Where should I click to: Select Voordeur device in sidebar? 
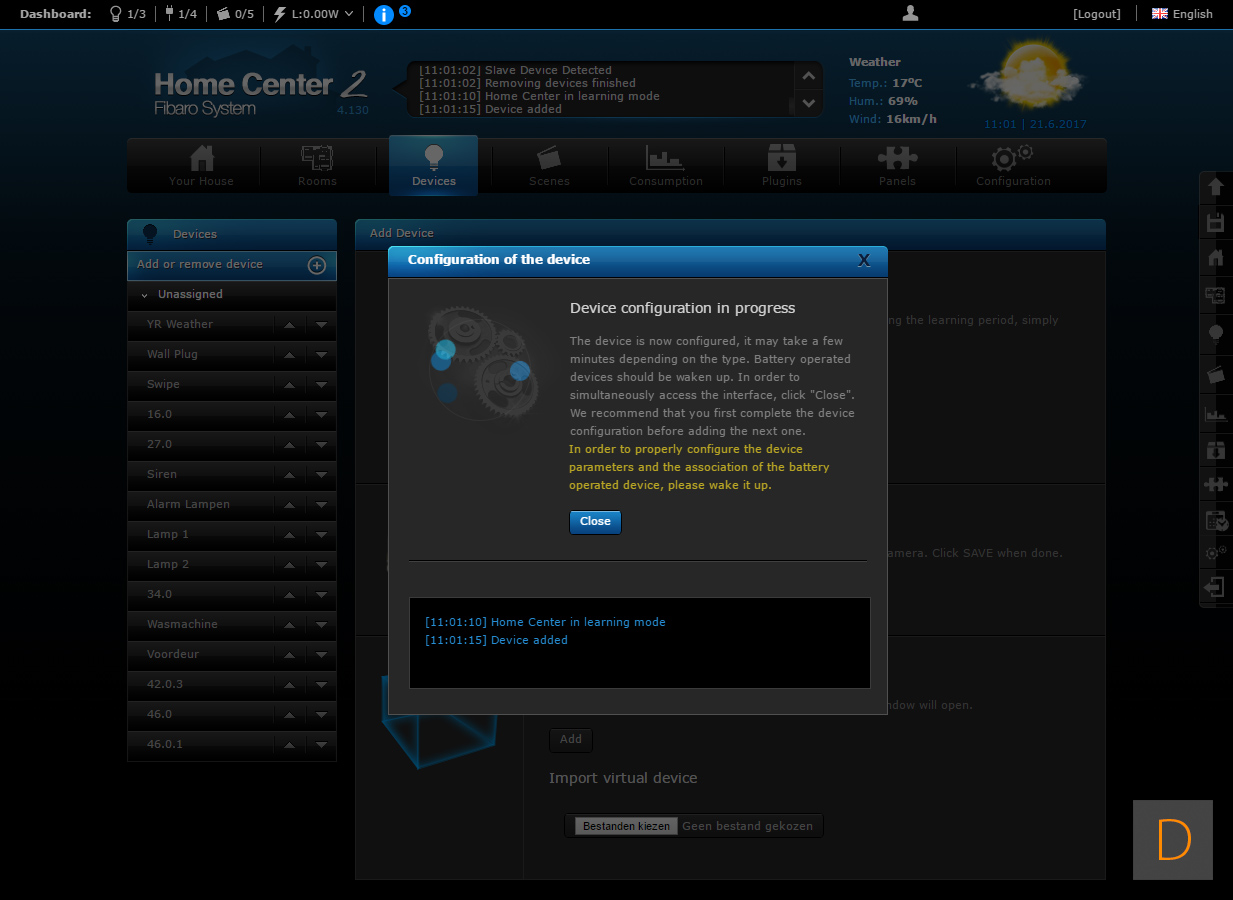[173, 654]
